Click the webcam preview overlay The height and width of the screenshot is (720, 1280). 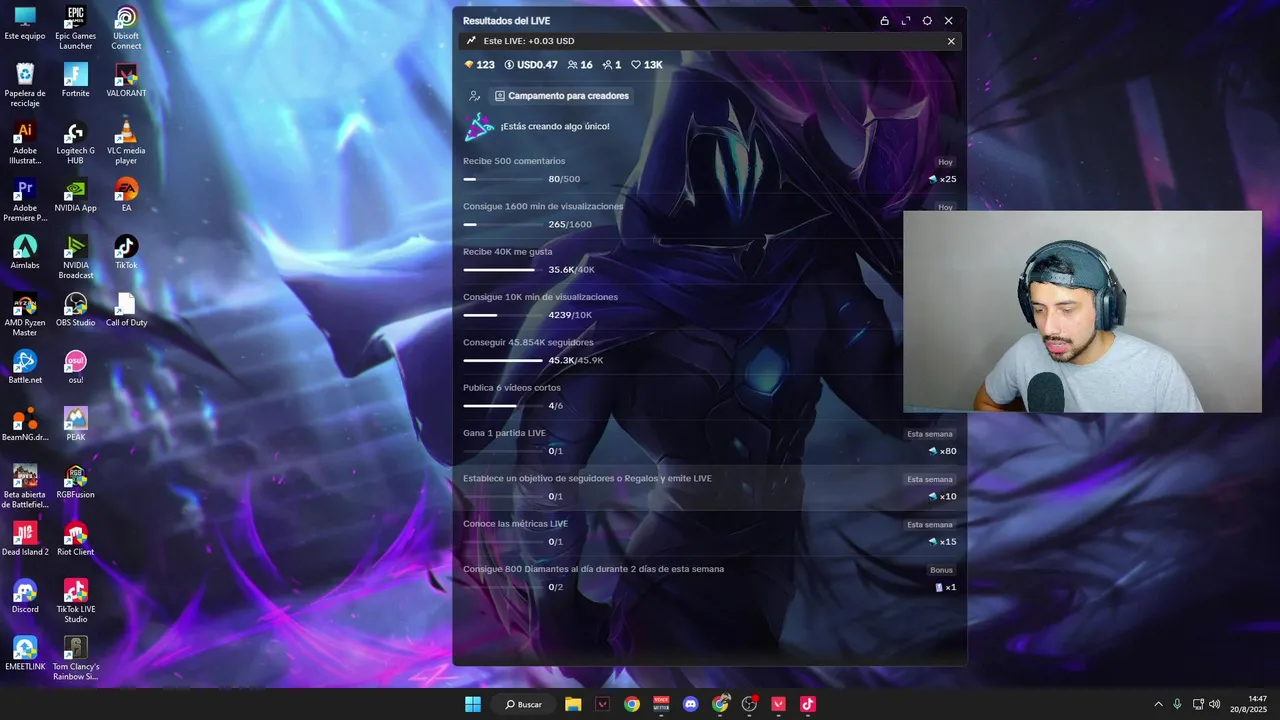(x=1082, y=311)
